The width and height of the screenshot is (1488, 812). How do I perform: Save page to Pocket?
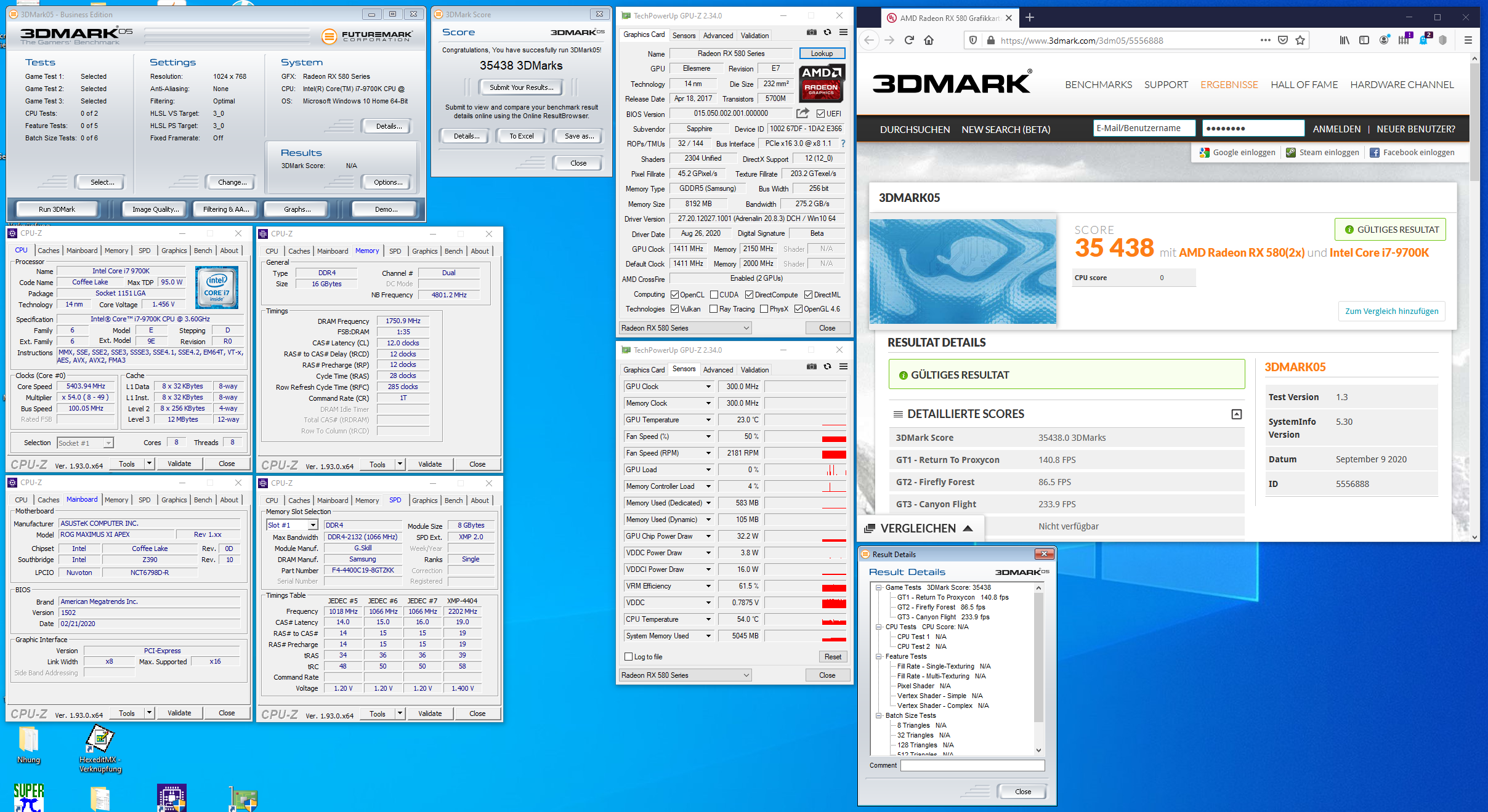(x=1283, y=41)
